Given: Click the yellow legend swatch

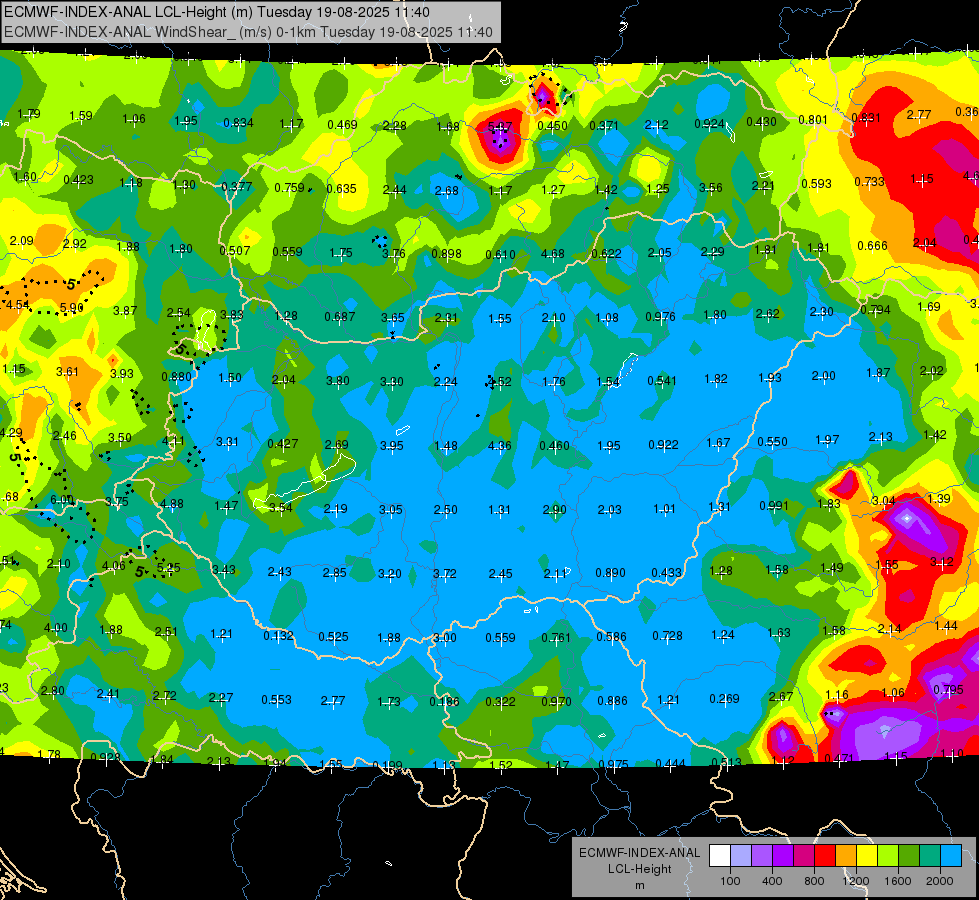Looking at the screenshot, I should (867, 856).
